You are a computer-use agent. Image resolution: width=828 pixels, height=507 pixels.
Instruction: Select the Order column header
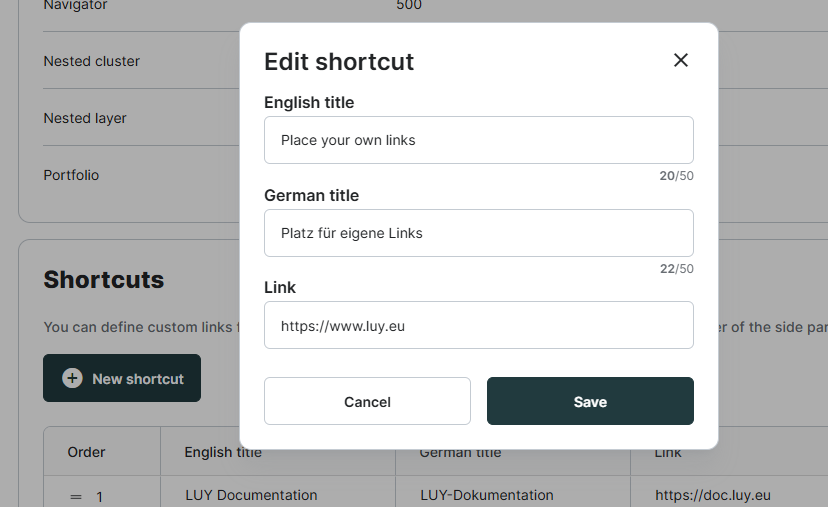(x=86, y=452)
